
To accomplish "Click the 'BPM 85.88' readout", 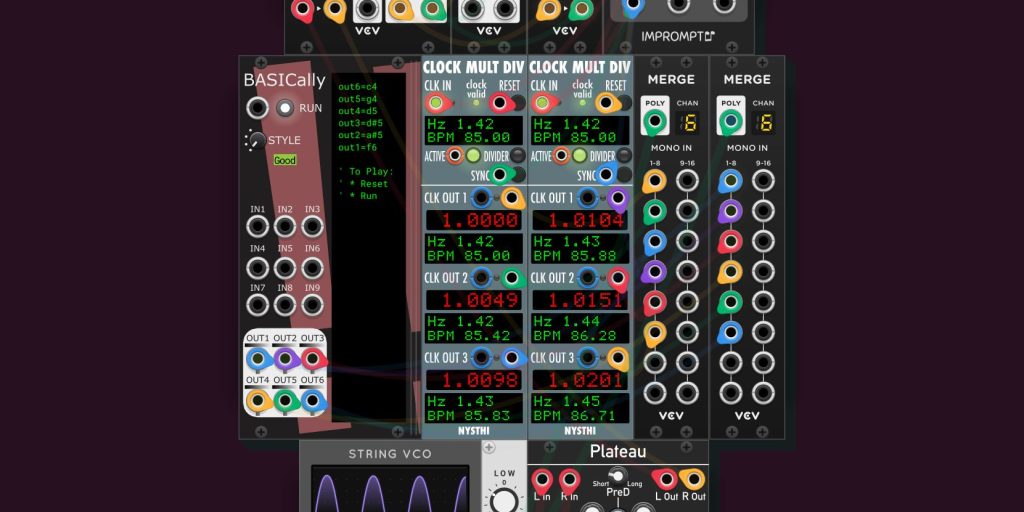I will [575, 255].
